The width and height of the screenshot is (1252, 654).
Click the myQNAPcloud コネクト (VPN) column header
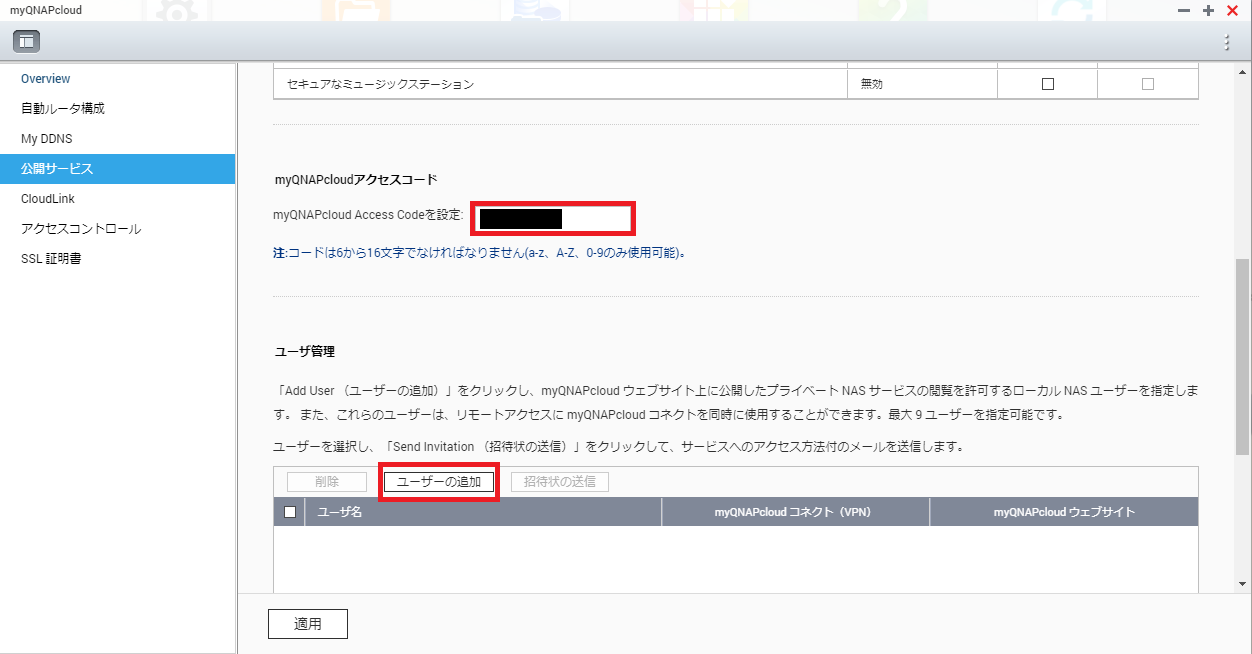click(x=795, y=512)
